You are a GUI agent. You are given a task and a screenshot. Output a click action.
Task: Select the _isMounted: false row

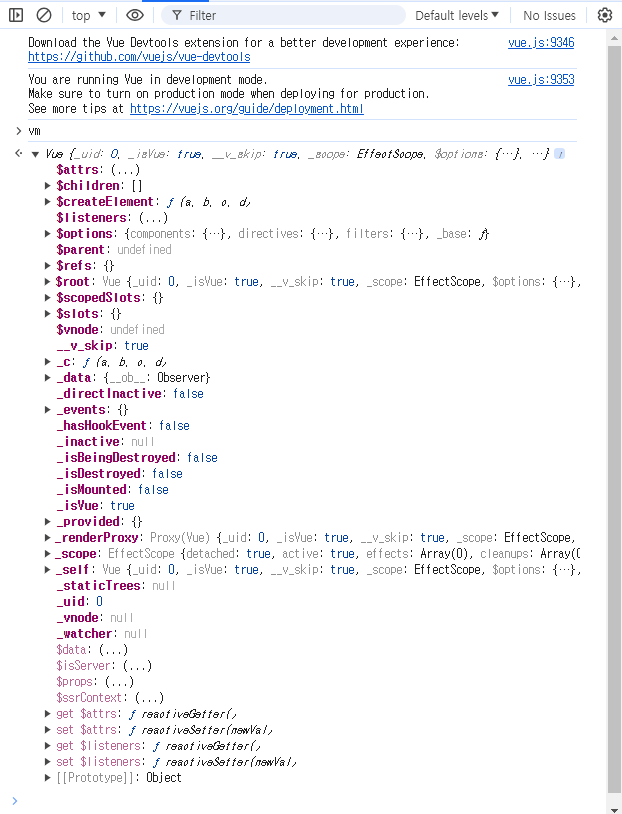(x=113, y=490)
